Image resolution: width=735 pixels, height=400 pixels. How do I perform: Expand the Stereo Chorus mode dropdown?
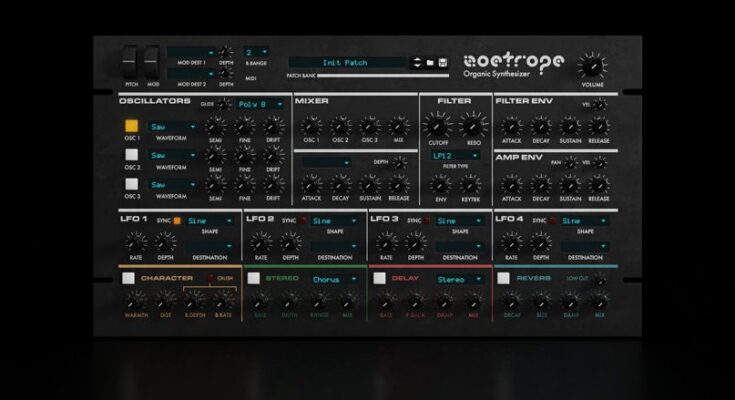[334, 279]
